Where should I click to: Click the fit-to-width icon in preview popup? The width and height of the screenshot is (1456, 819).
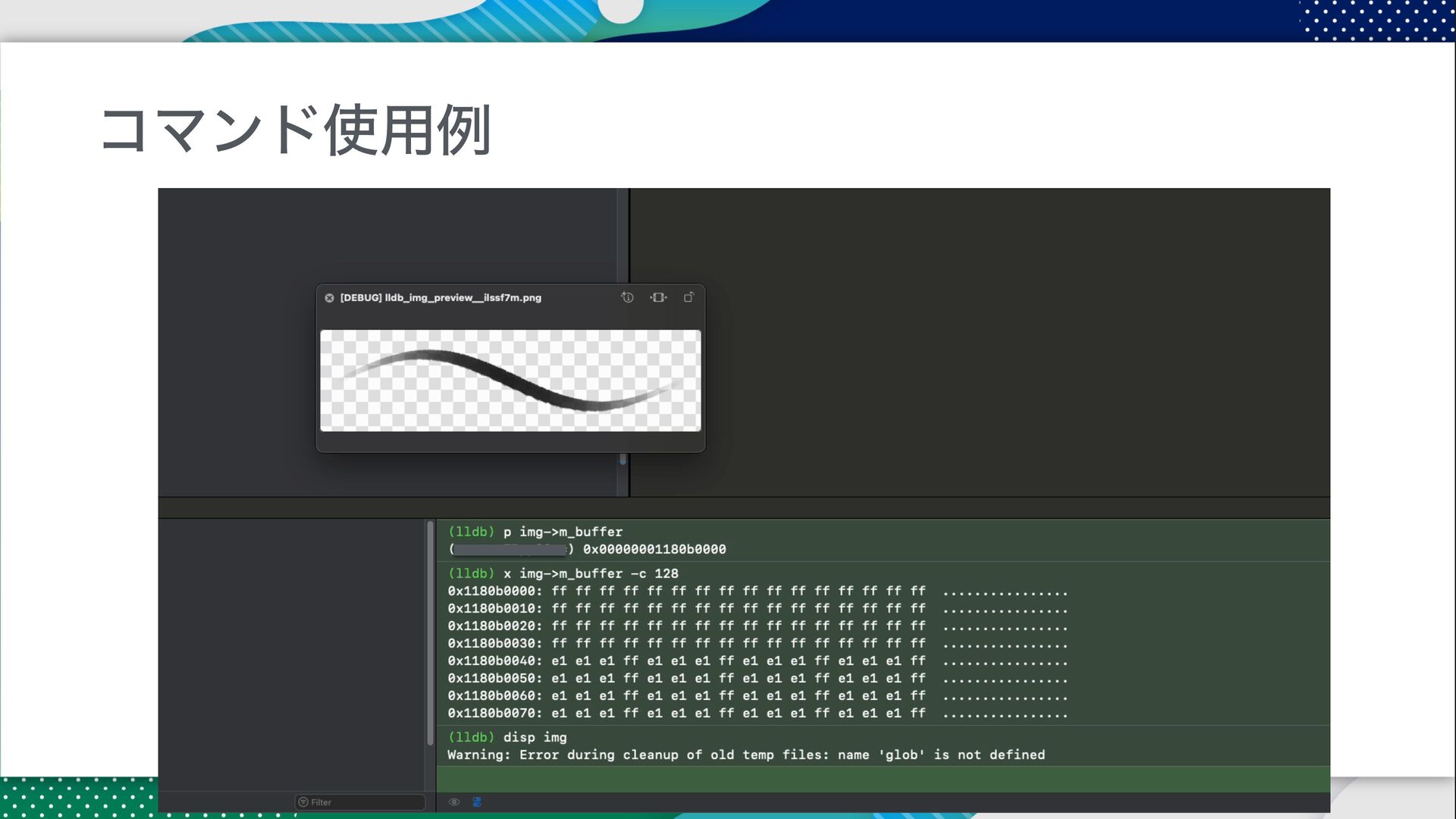(x=658, y=297)
